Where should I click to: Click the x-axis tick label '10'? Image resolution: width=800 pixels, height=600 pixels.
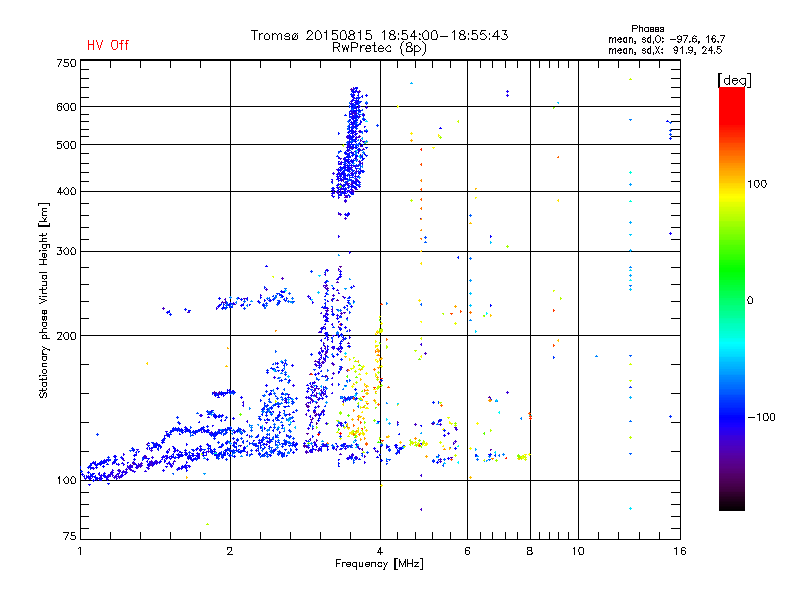(578, 551)
